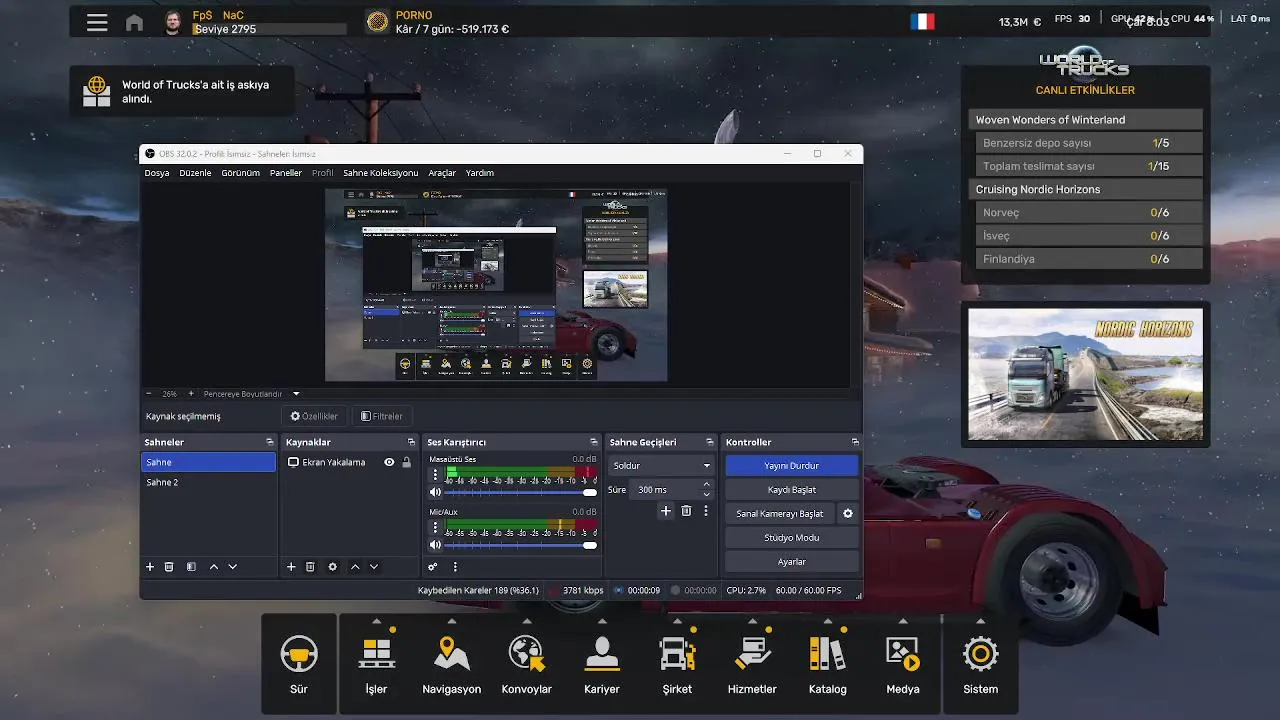Open the Navigasyon map icon

(452, 656)
